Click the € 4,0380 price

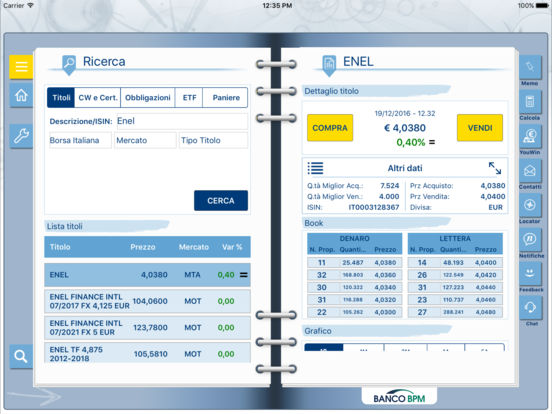(405, 128)
